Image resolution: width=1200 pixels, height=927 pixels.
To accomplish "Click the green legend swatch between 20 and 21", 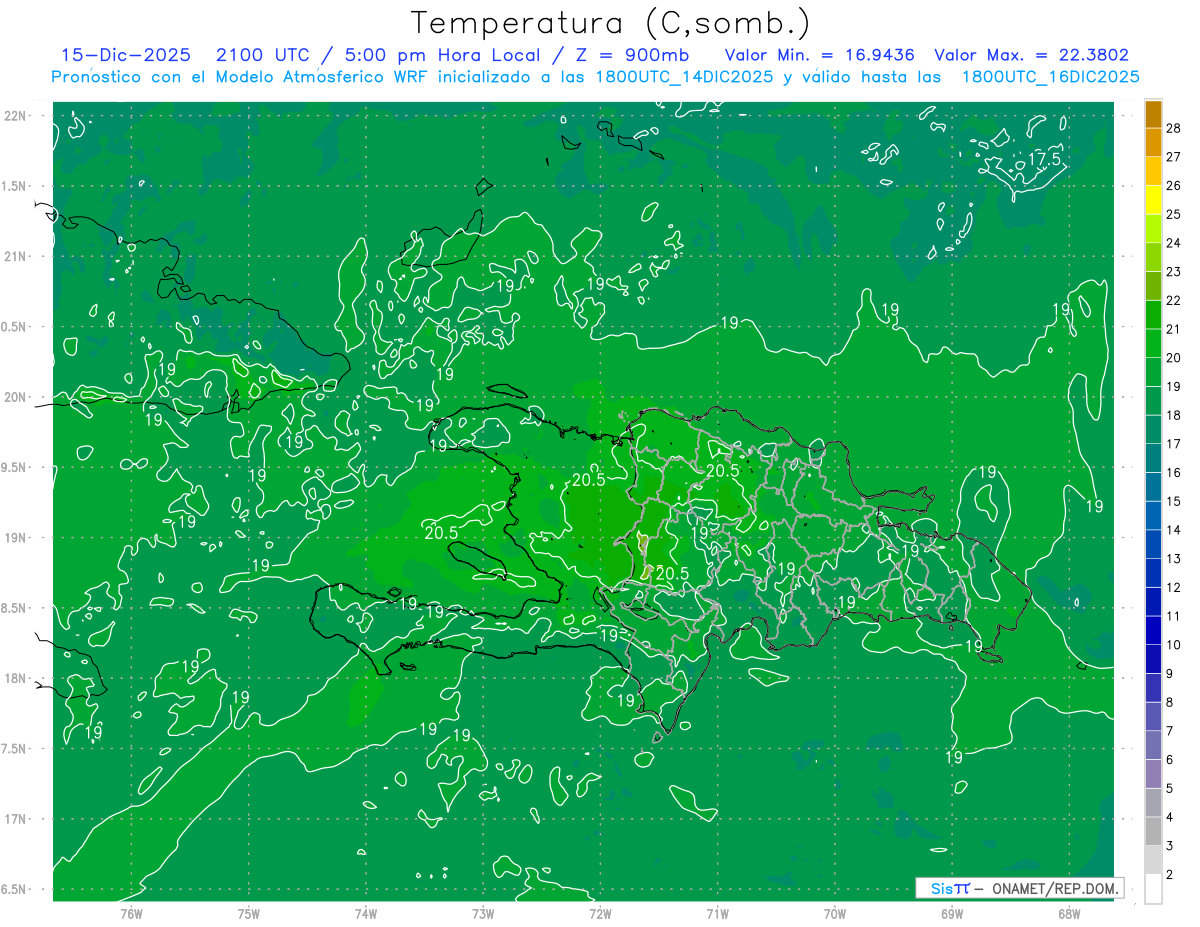I will pos(1154,343).
